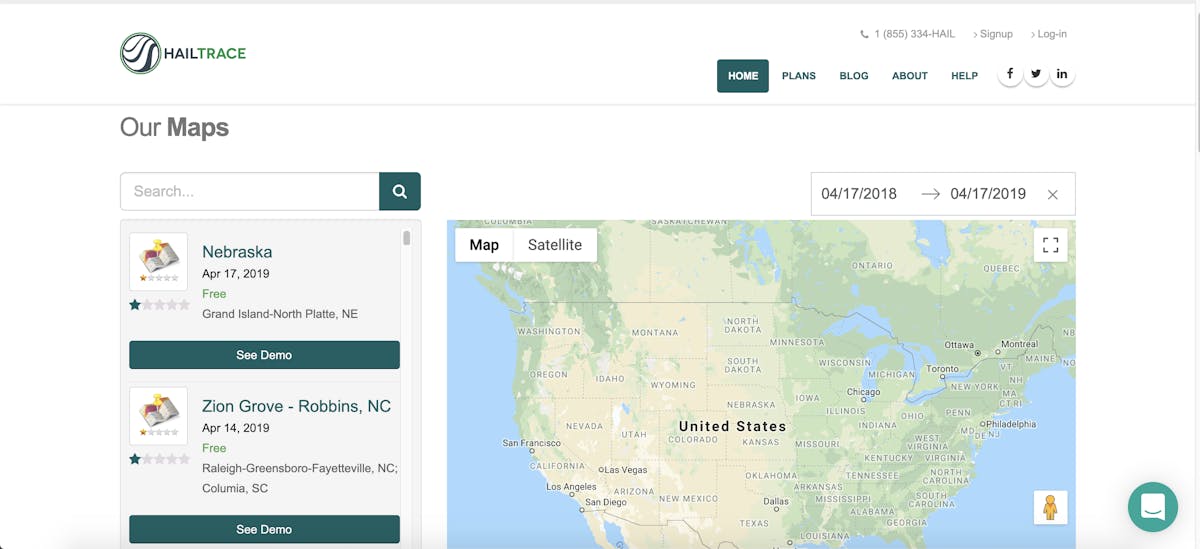
Task: Open end date 04/17/2019 picker
Action: pos(988,194)
